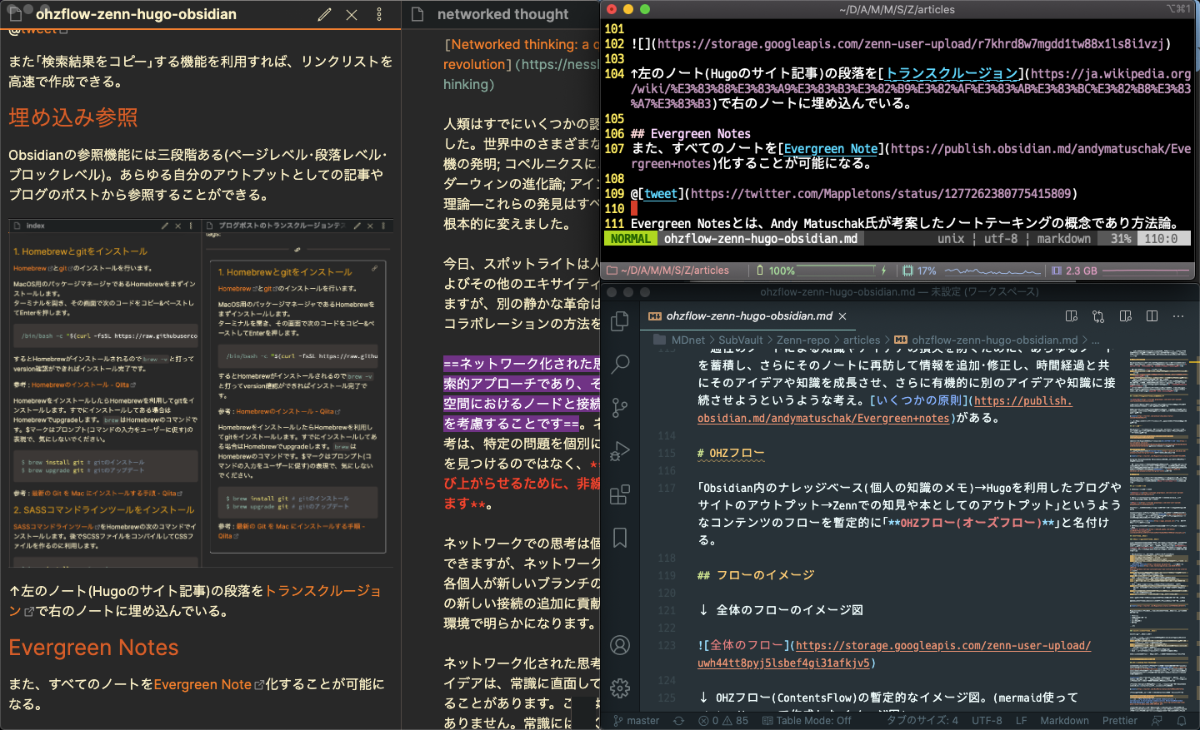The width and height of the screenshot is (1200, 730).
Task: Open notifications bell in VS Code status bar
Action: pos(1181,720)
